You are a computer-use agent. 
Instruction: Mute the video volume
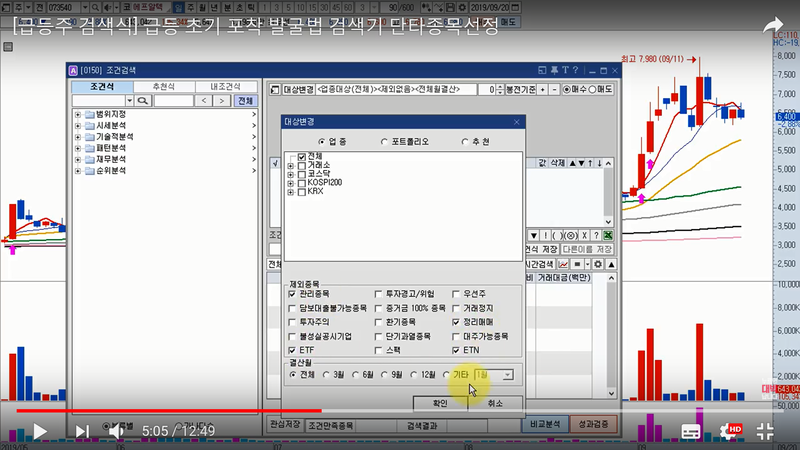click(x=116, y=432)
